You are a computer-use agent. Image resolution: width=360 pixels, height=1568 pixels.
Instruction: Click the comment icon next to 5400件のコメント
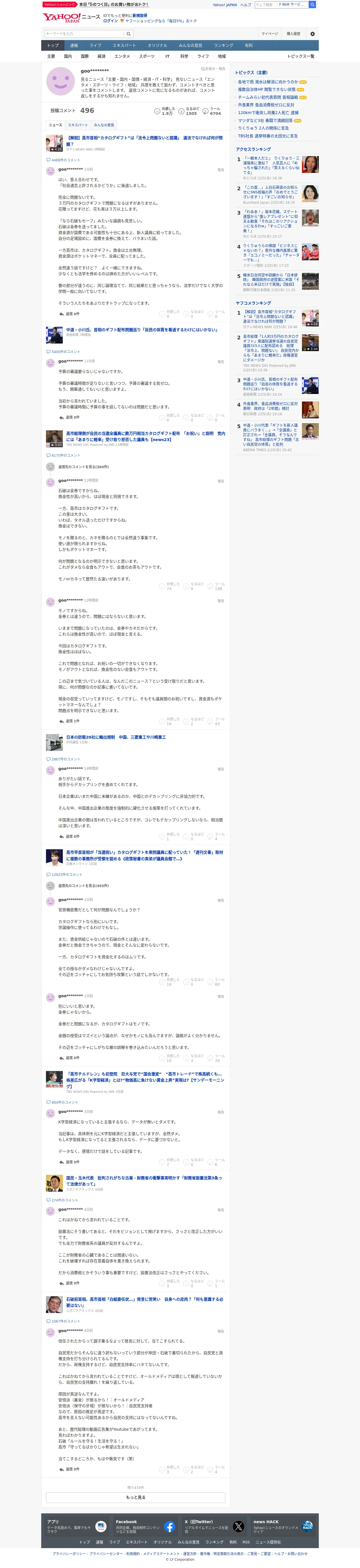coord(49,352)
